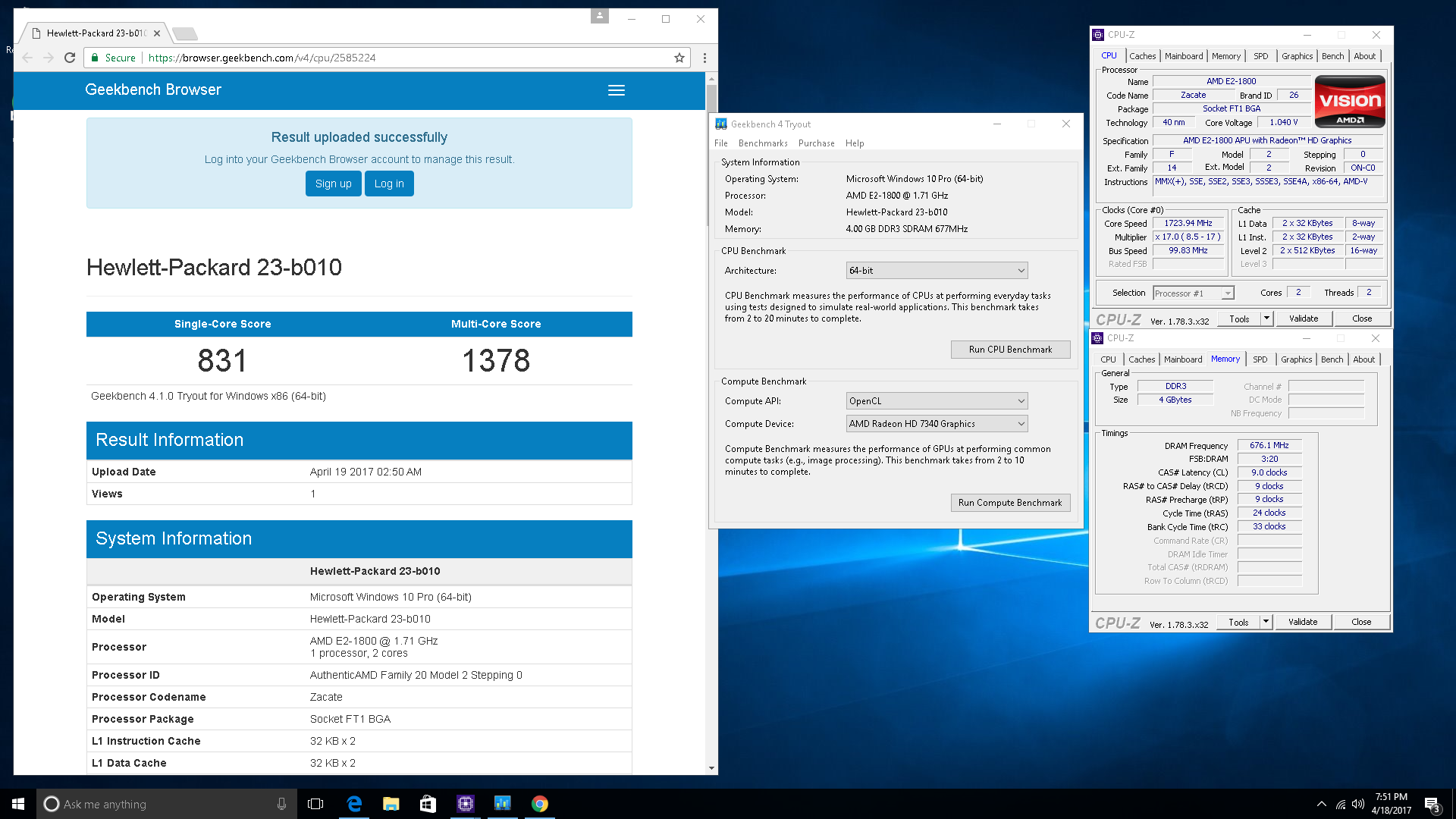Click Run CPU Benchmark
Viewport: 1456px width, 819px height.
point(1011,350)
